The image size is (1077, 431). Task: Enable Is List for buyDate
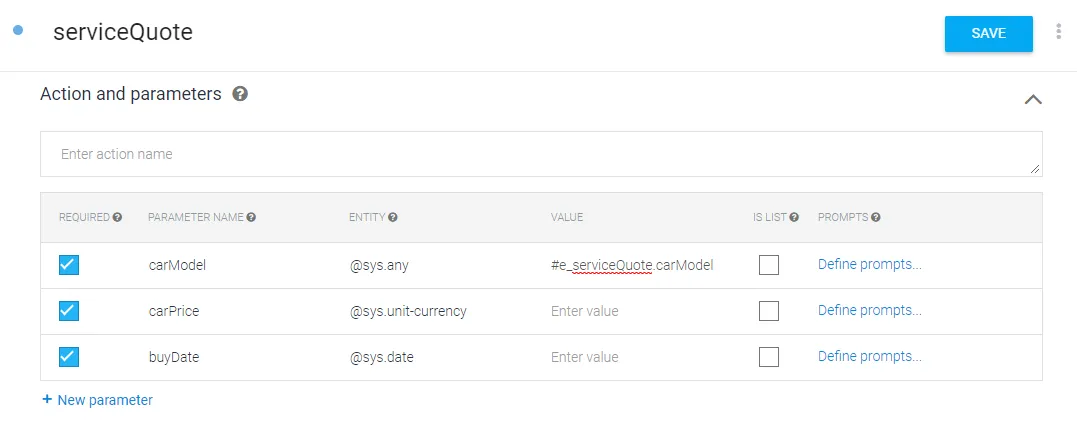(768, 357)
